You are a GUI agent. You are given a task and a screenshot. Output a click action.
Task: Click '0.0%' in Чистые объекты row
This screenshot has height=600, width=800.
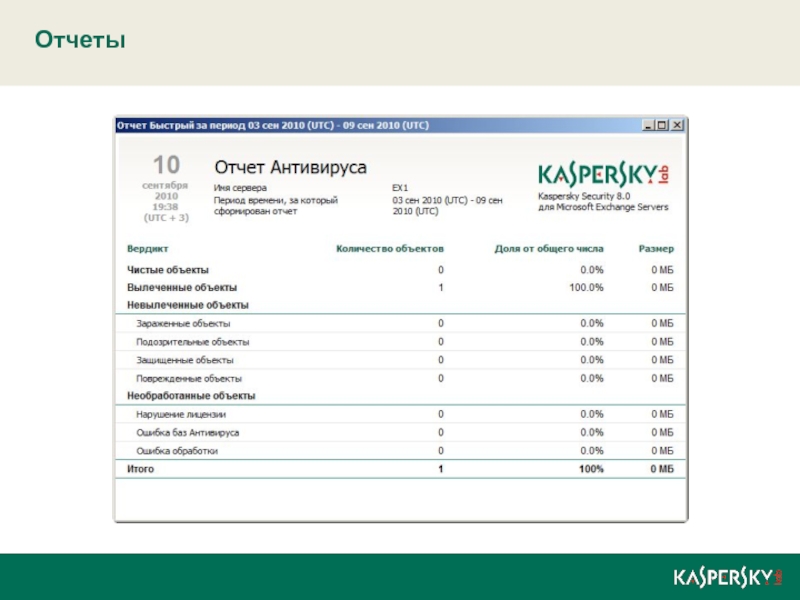(592, 270)
